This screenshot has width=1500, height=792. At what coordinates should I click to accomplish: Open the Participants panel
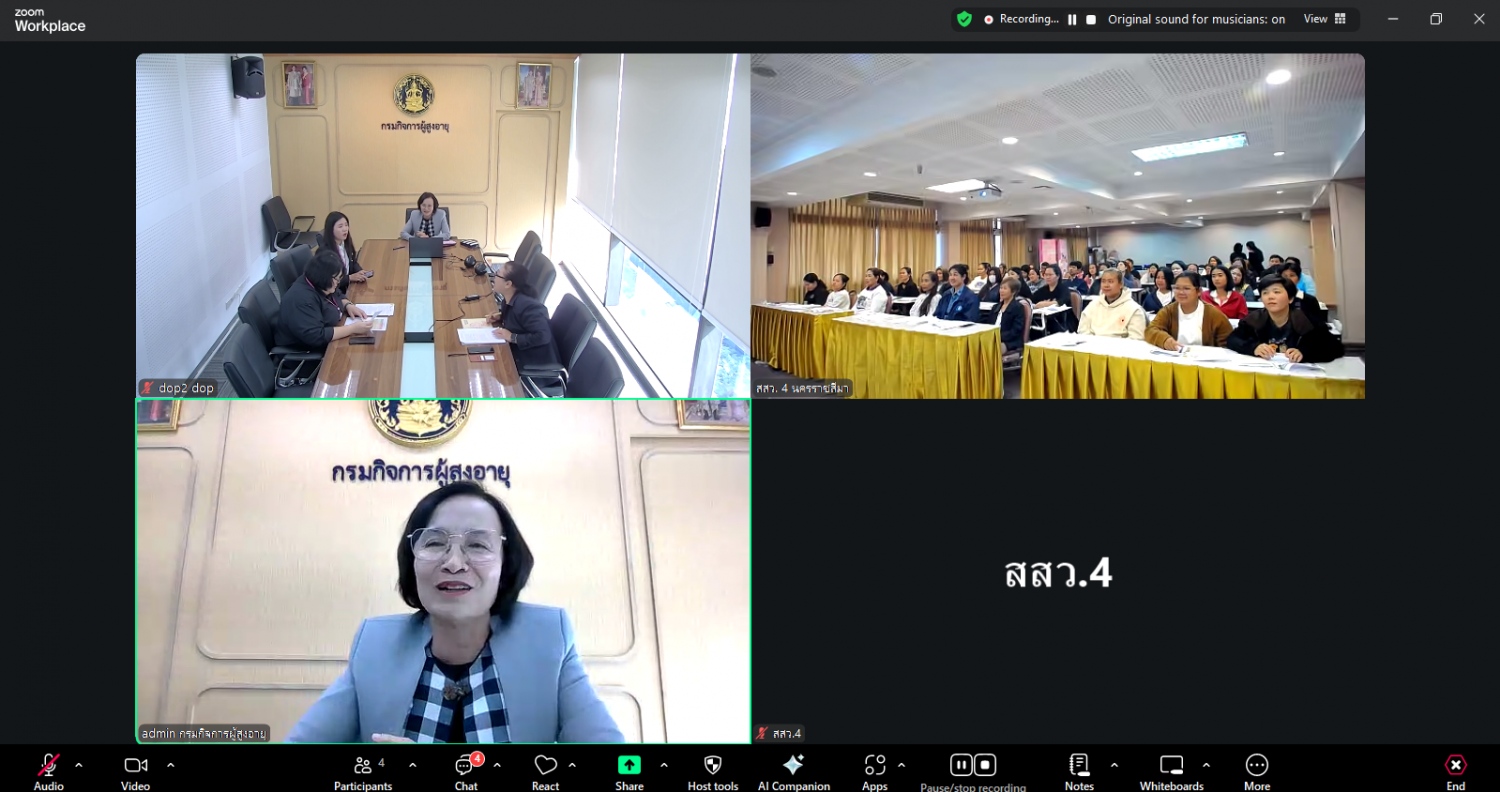(x=363, y=766)
